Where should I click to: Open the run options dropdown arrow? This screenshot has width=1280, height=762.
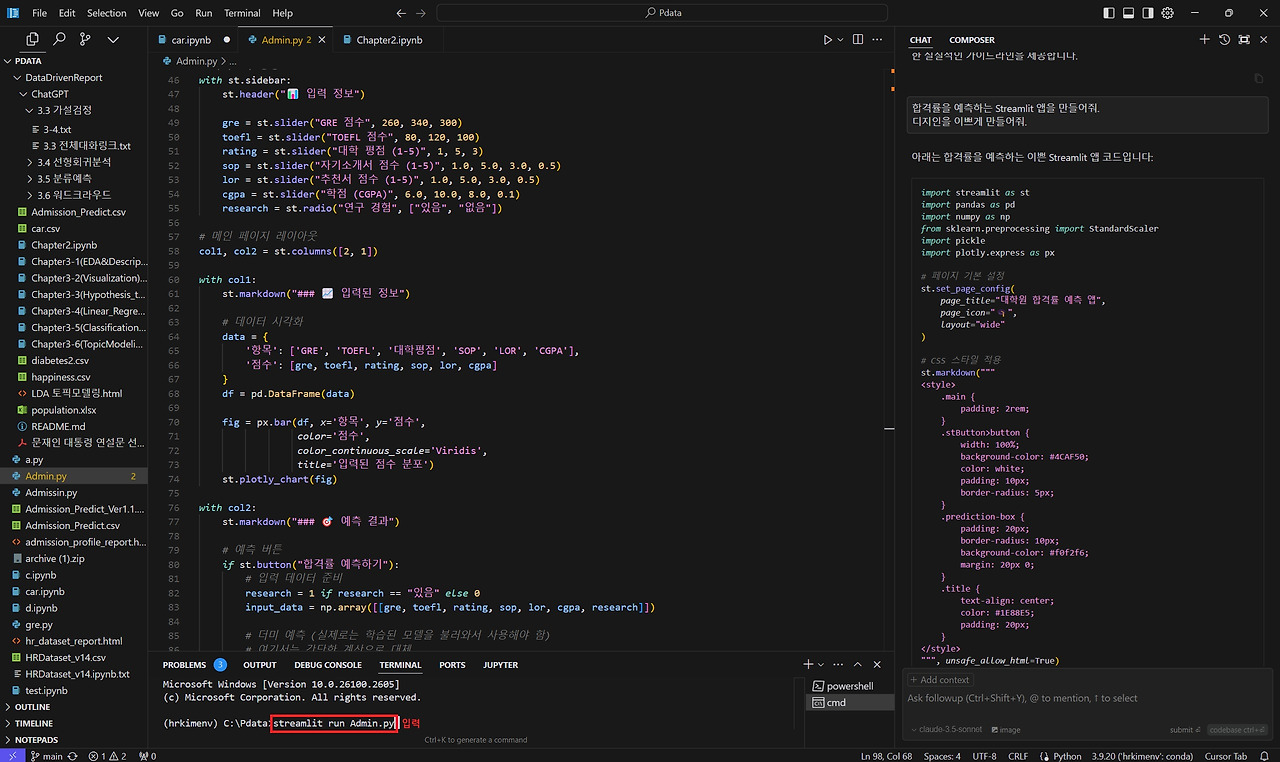pos(841,40)
